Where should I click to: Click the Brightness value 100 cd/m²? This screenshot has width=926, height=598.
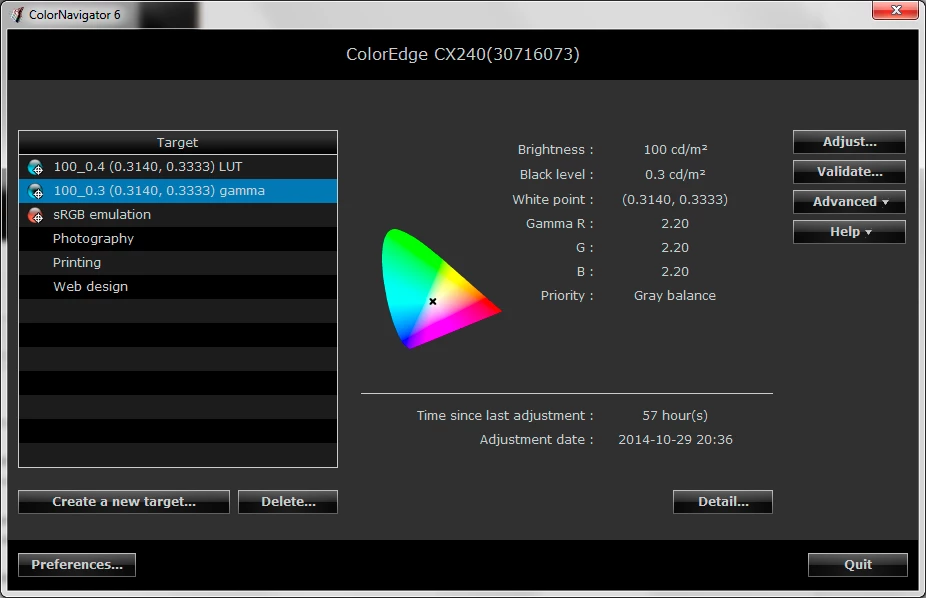coord(675,150)
